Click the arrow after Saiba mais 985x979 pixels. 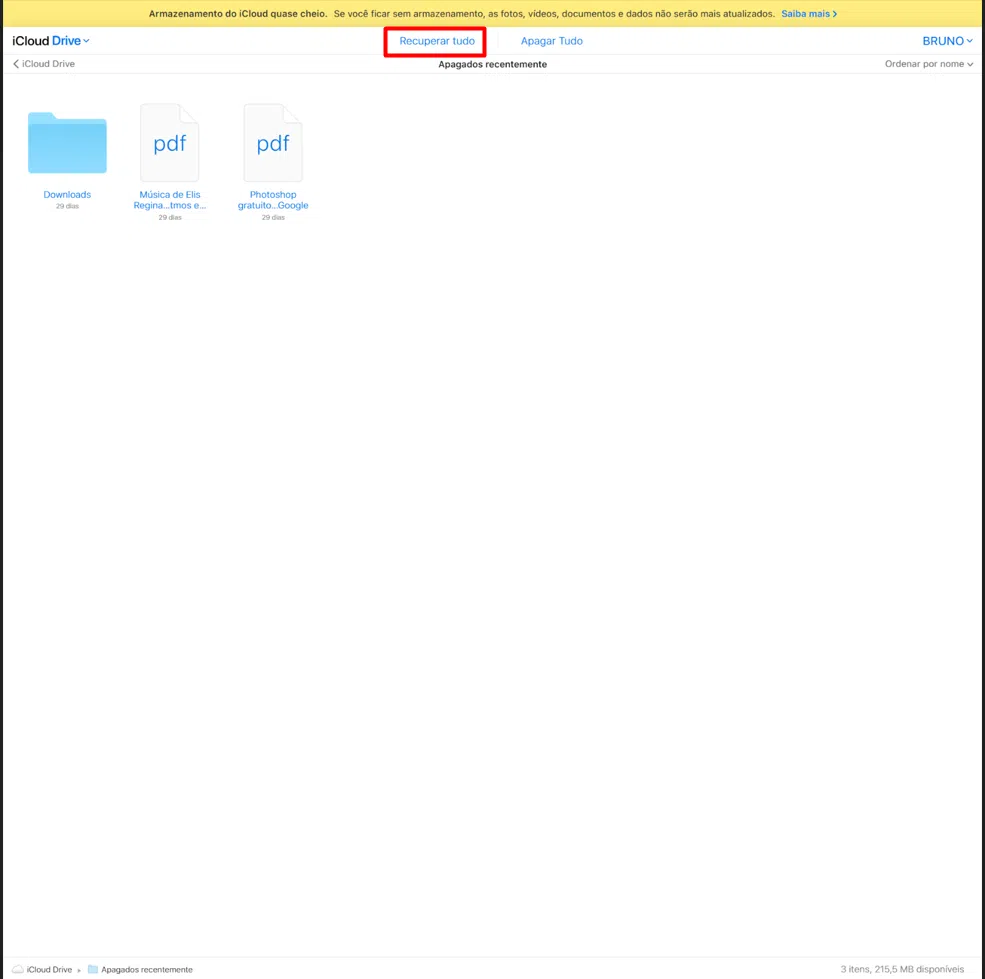point(835,13)
